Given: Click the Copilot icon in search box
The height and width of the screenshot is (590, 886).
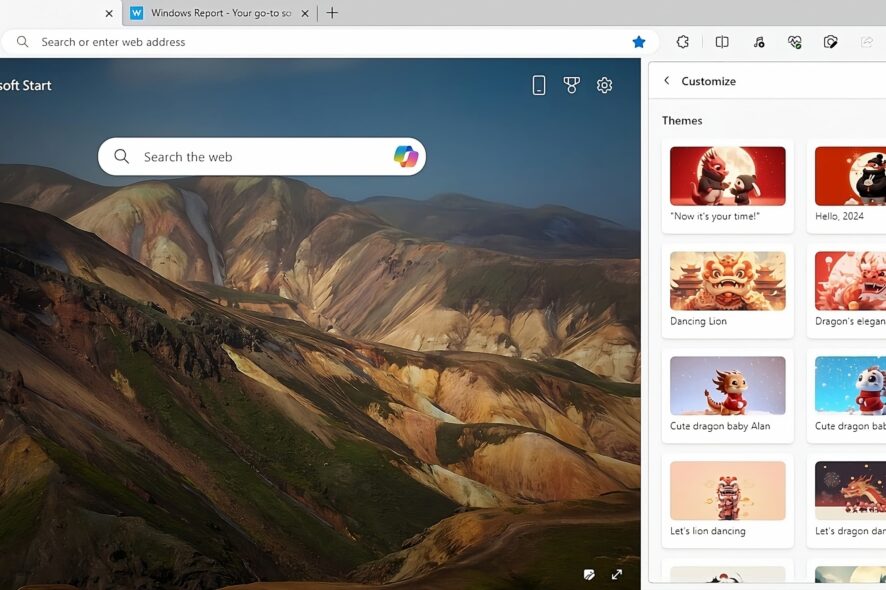Looking at the screenshot, I should [x=406, y=157].
